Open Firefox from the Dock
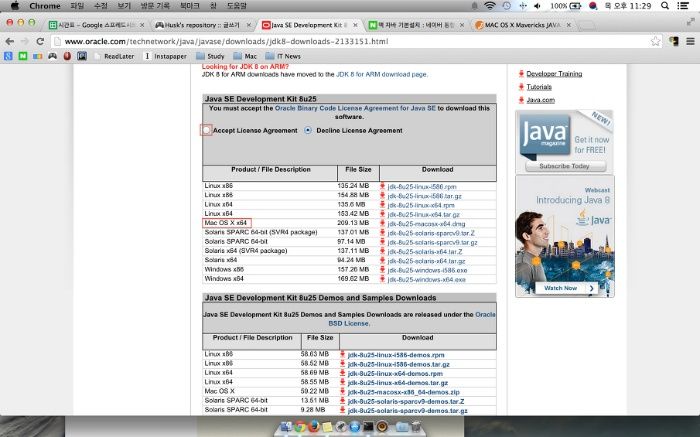Image resolution: width=700 pixels, height=437 pixels. (x=313, y=427)
